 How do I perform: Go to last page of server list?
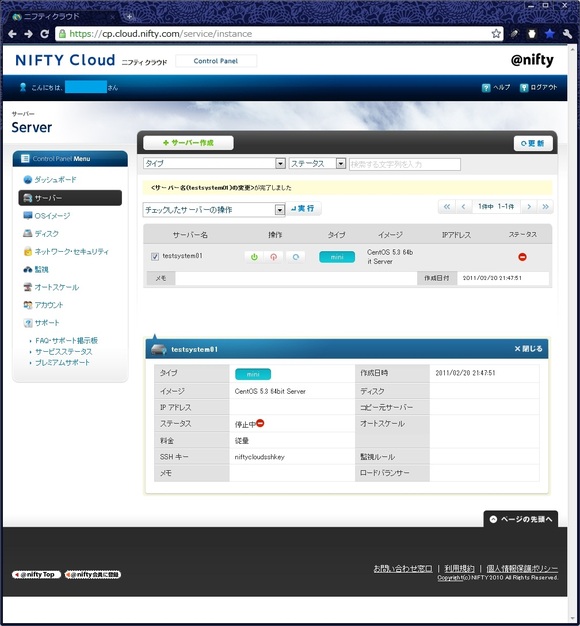pyautogui.click(x=545, y=206)
